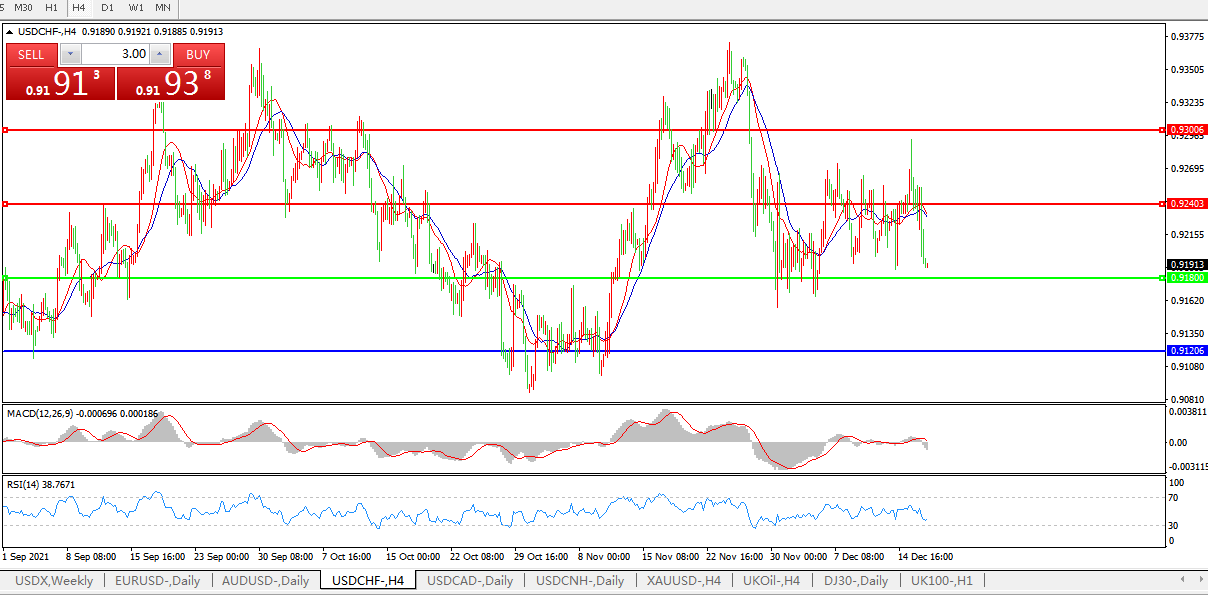Open the volume decrease arrow beside SELL
Viewport: 1208px width, 595px height.
pyautogui.click(x=70, y=54)
